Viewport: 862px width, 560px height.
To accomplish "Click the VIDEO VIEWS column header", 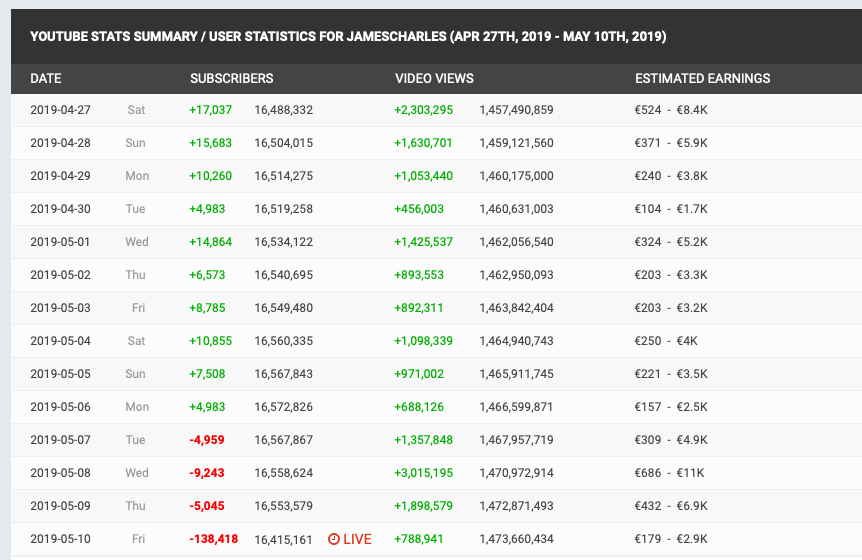I will pos(434,79).
